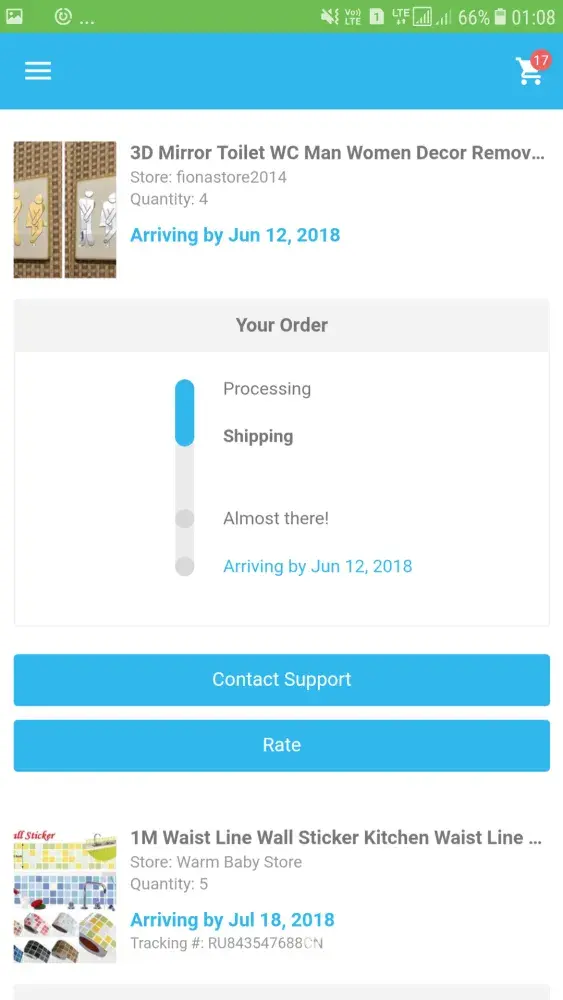The image size is (563, 1000).
Task: Click the 'Almost there!' progress dot
Action: click(x=184, y=518)
